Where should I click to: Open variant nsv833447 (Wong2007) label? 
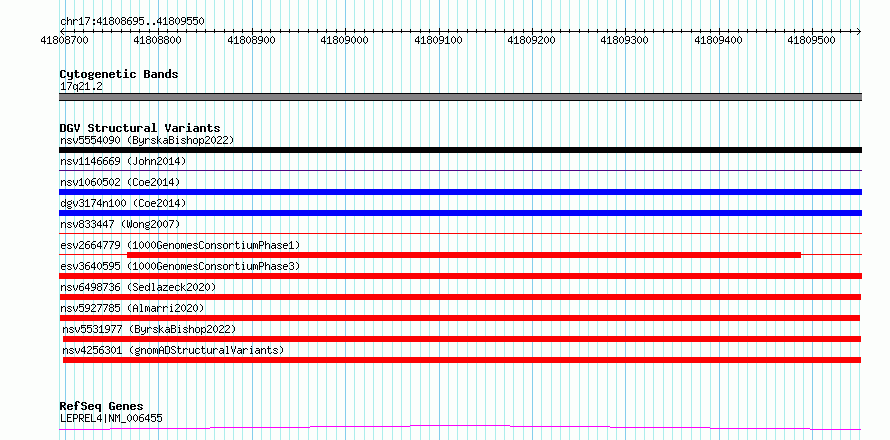click(x=120, y=224)
